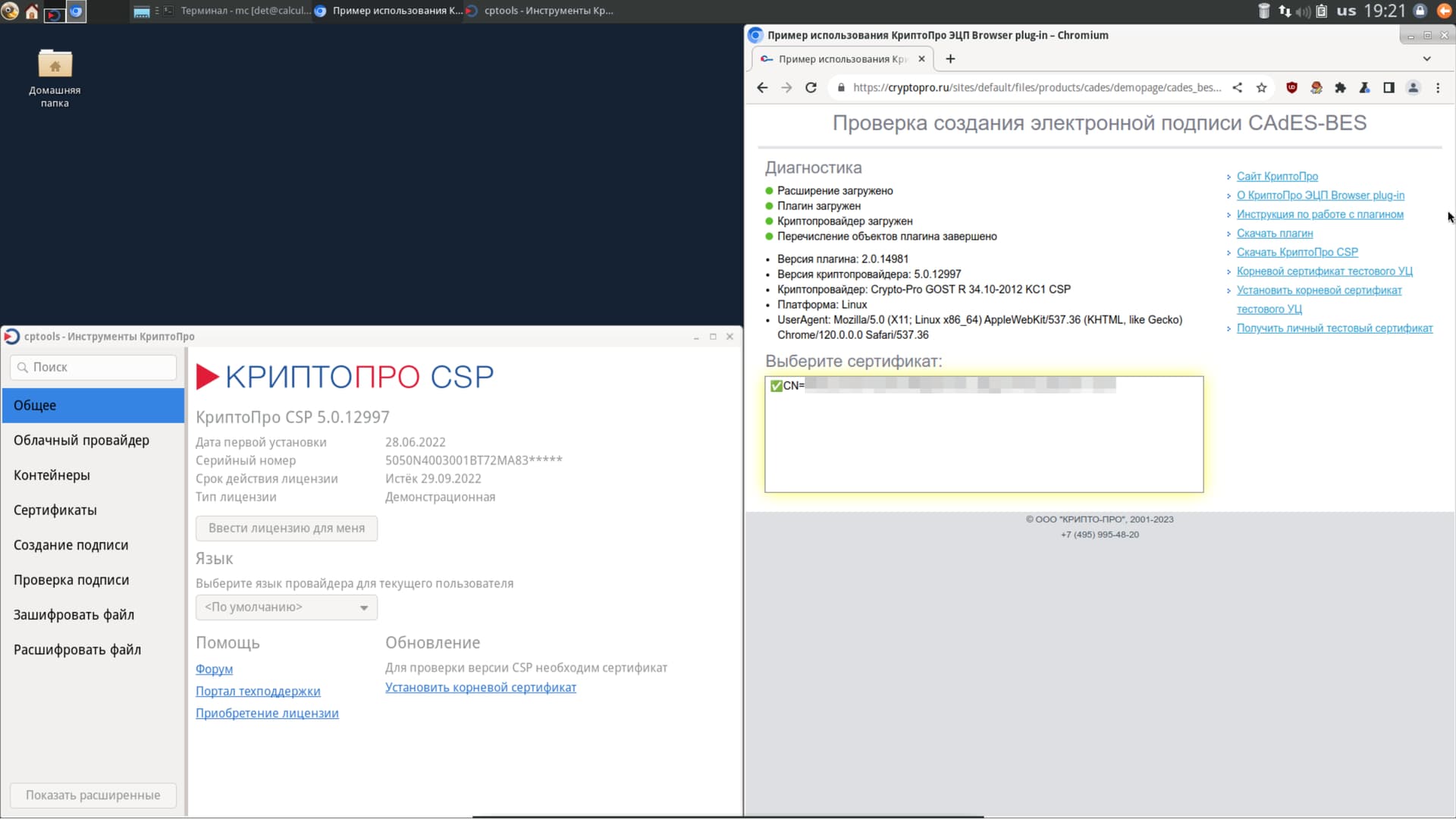Open the volume control tray icon
The height and width of the screenshot is (819, 1456).
pos(1303,11)
